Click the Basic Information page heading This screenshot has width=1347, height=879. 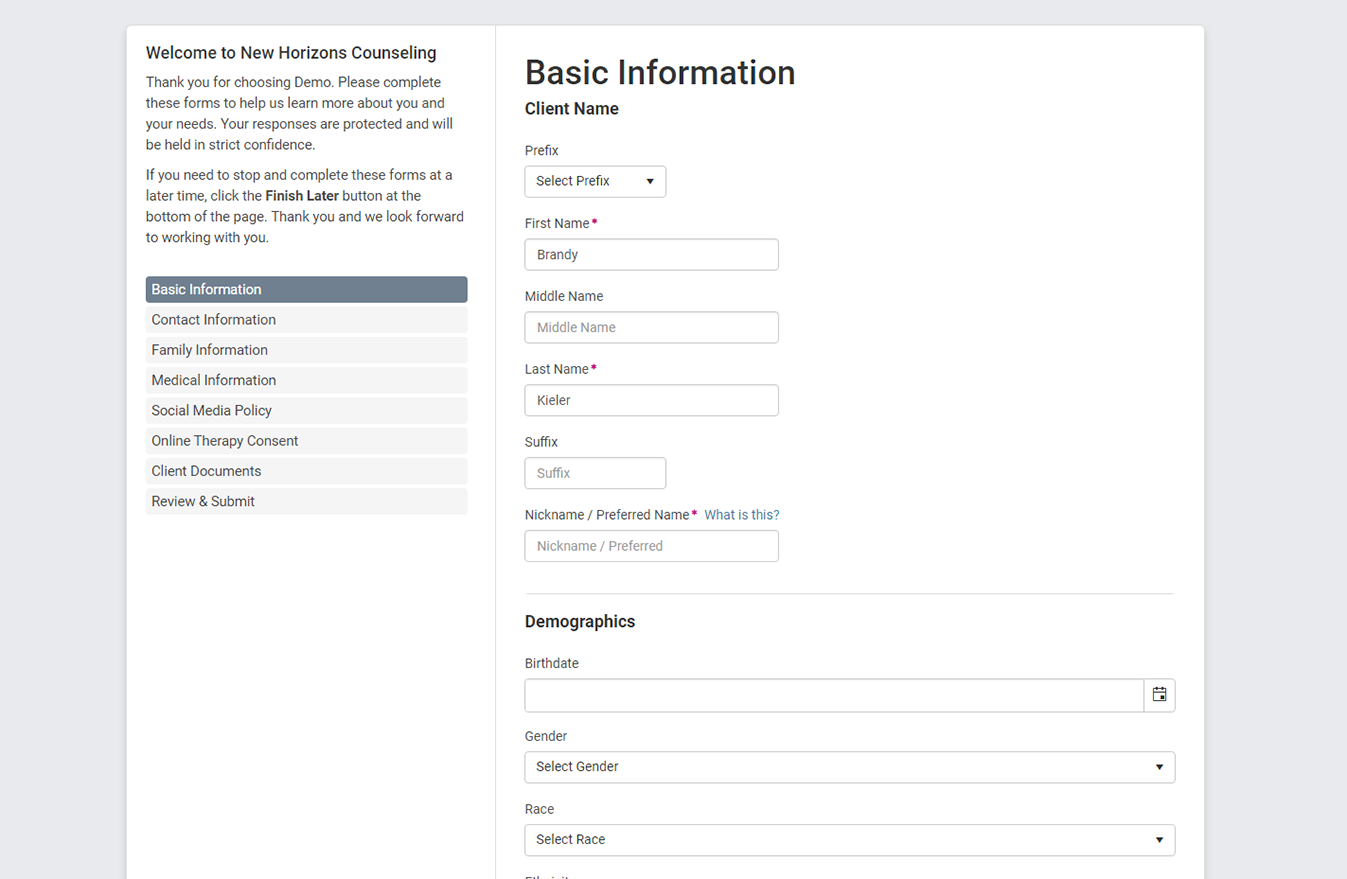coord(660,73)
